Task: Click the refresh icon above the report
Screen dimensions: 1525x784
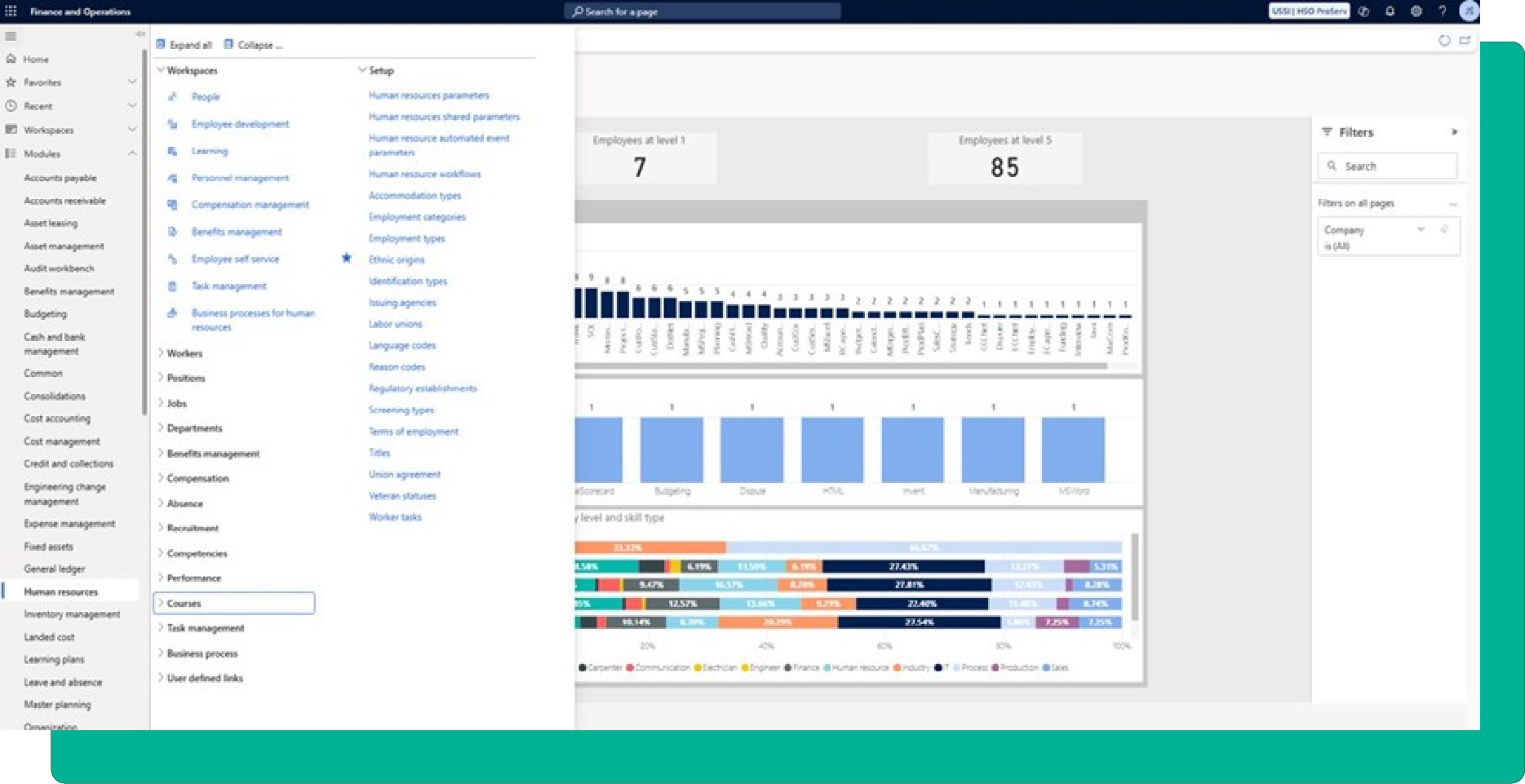Action: (1443, 41)
